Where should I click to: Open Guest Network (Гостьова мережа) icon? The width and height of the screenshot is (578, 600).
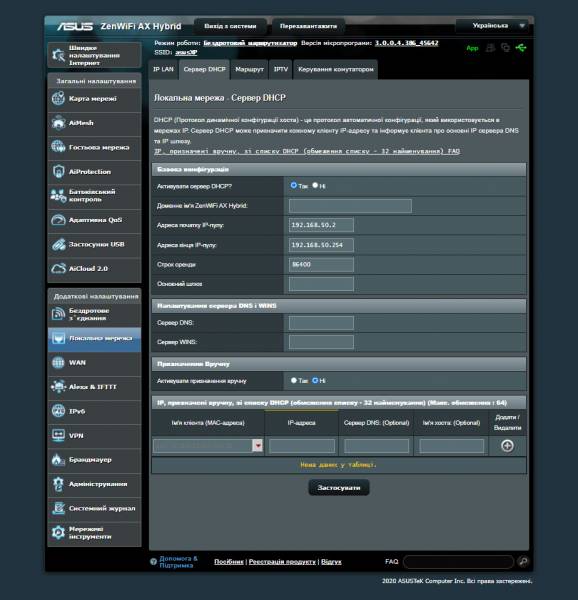pos(58,147)
